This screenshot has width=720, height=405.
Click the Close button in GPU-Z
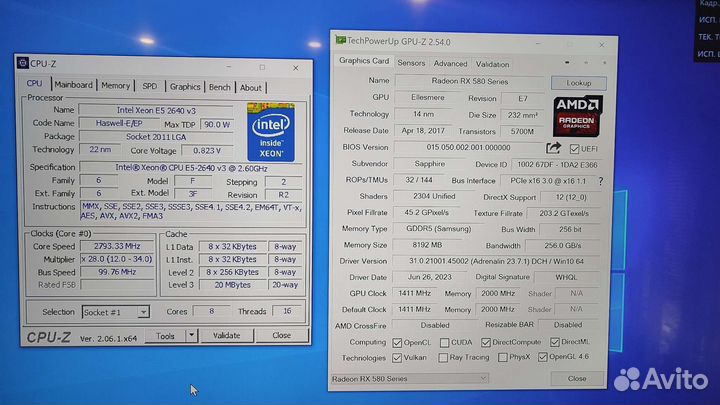click(577, 379)
